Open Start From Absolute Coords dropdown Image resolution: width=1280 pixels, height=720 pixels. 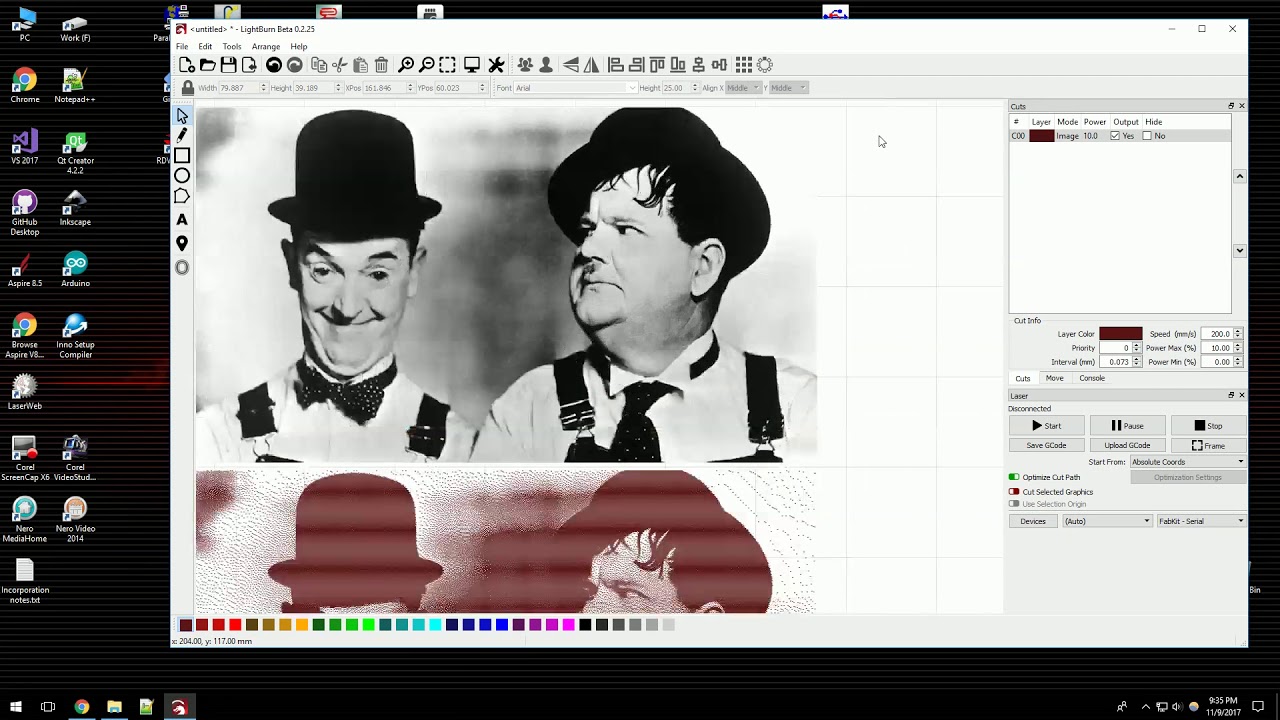pyautogui.click(x=1188, y=462)
